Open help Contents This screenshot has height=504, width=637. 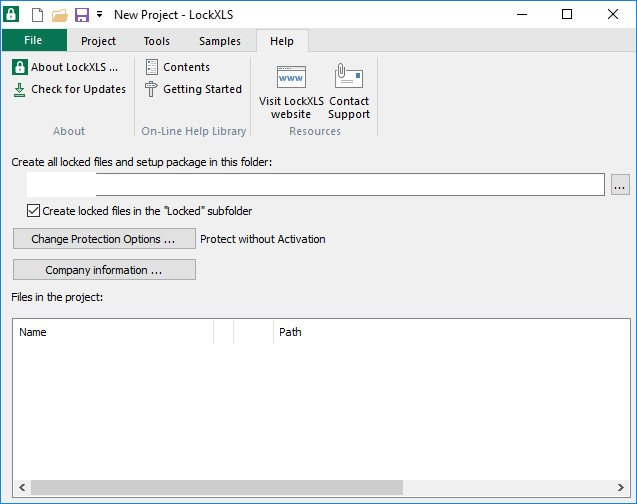178,67
